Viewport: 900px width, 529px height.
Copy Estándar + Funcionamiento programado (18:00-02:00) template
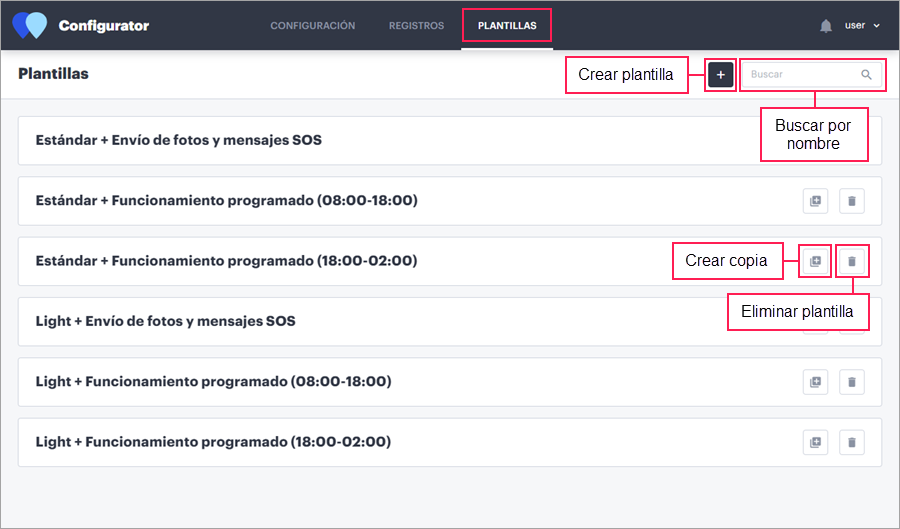coord(816,261)
